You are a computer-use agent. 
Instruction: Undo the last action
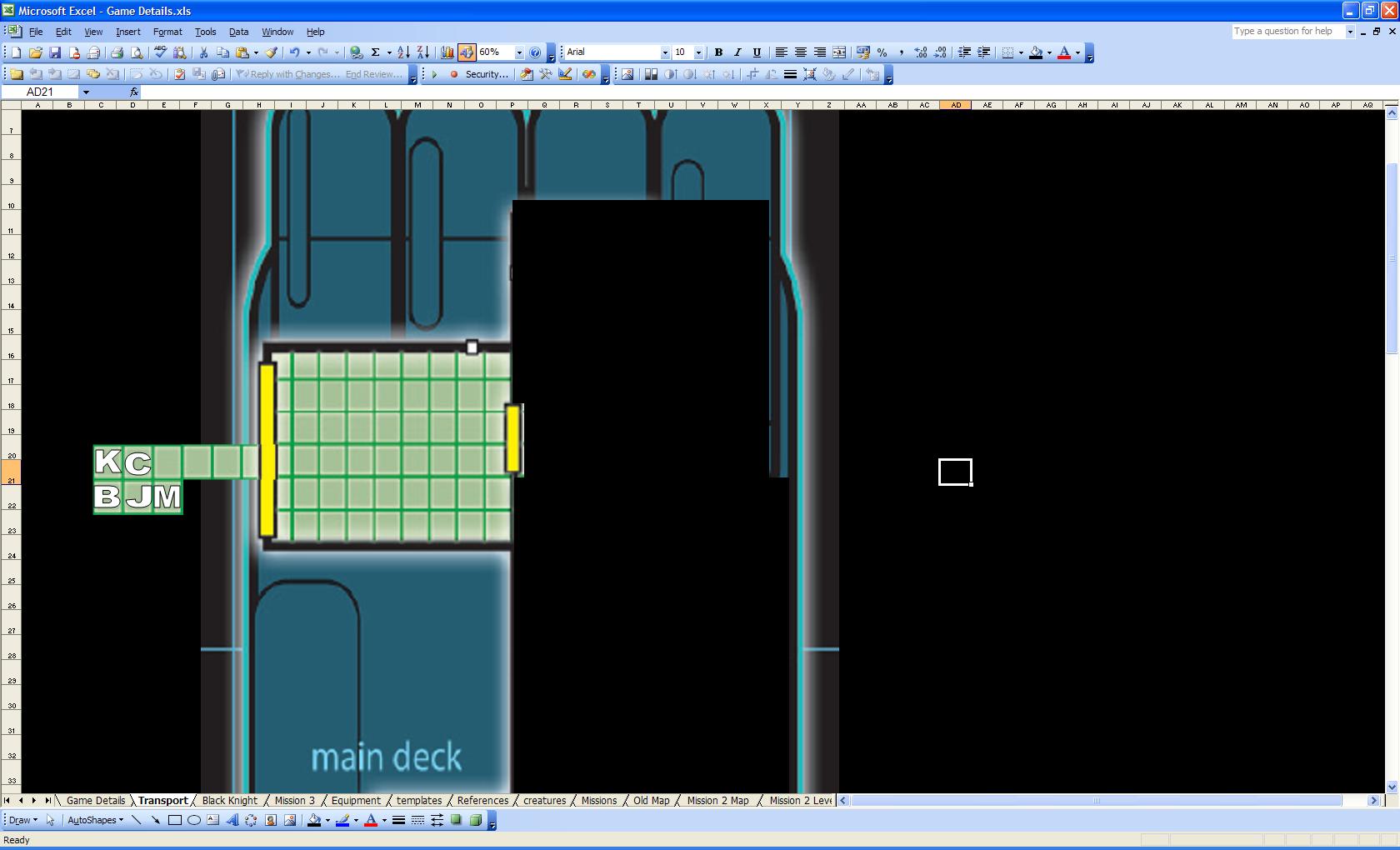pyautogui.click(x=294, y=52)
